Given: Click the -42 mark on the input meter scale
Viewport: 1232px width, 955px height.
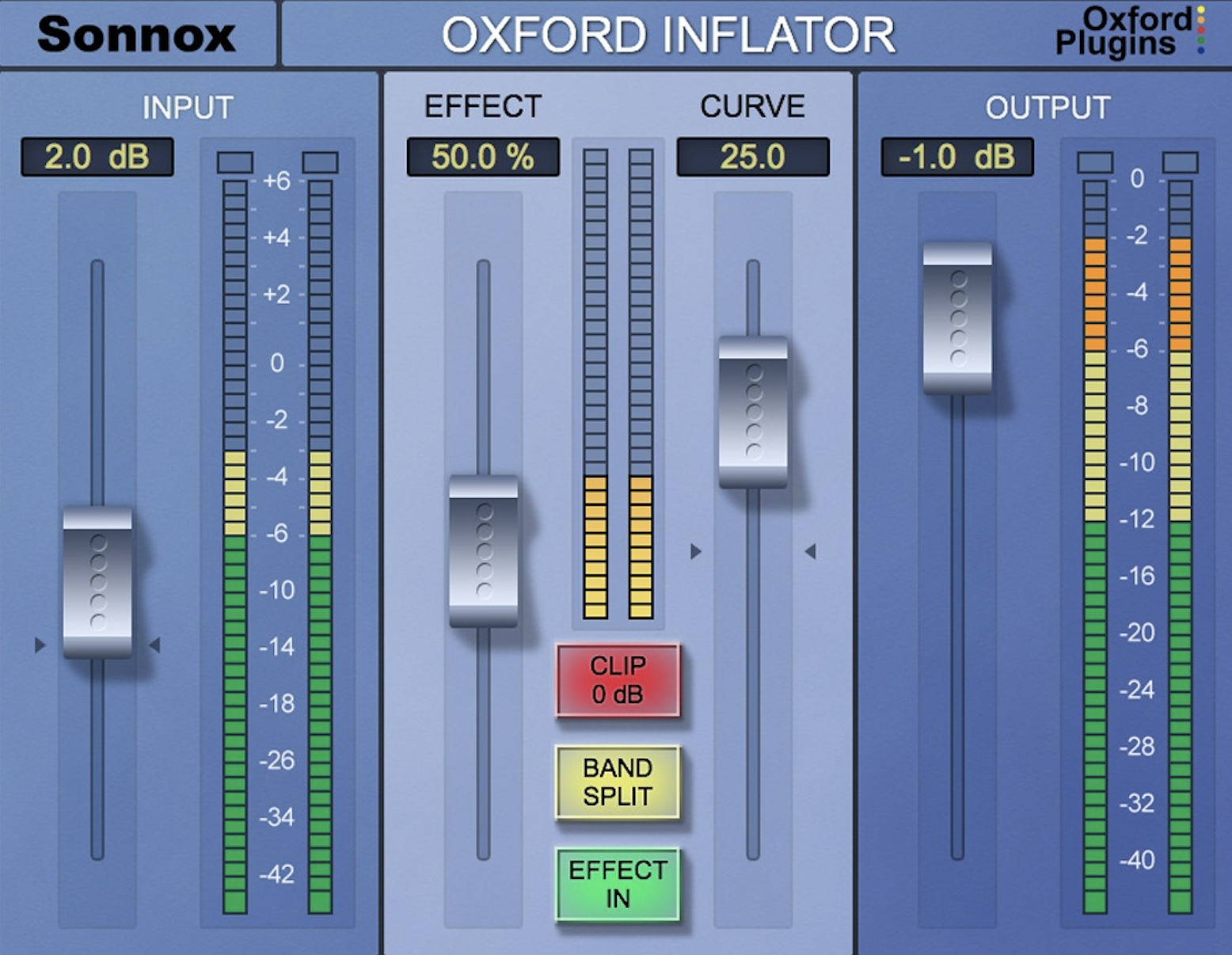Looking at the screenshot, I should [277, 873].
